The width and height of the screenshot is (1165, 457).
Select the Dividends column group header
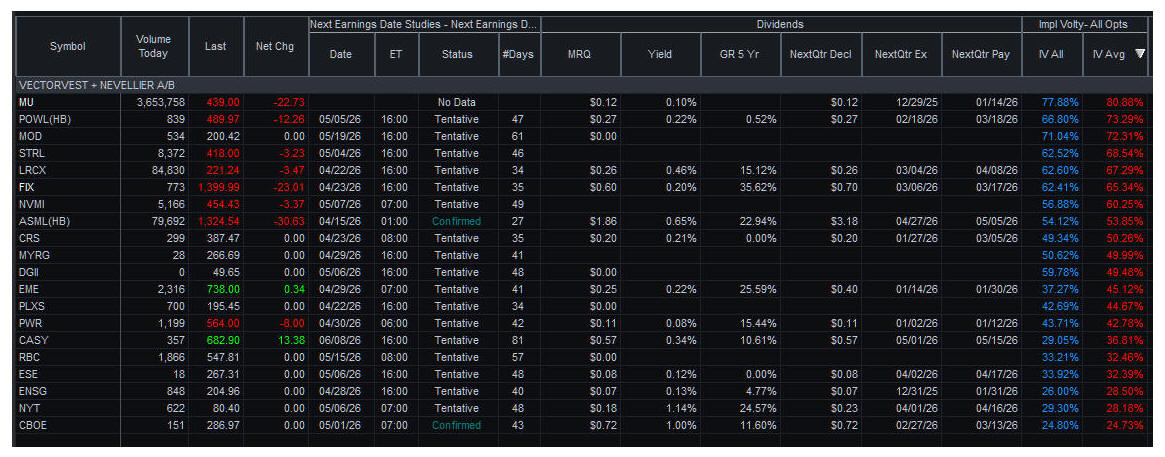click(780, 24)
